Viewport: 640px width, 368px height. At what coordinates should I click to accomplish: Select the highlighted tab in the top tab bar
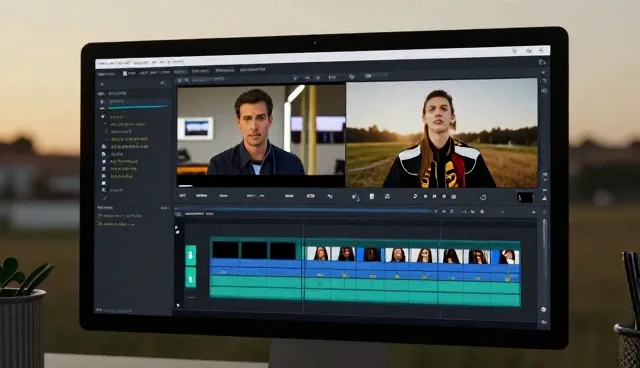pos(180,72)
